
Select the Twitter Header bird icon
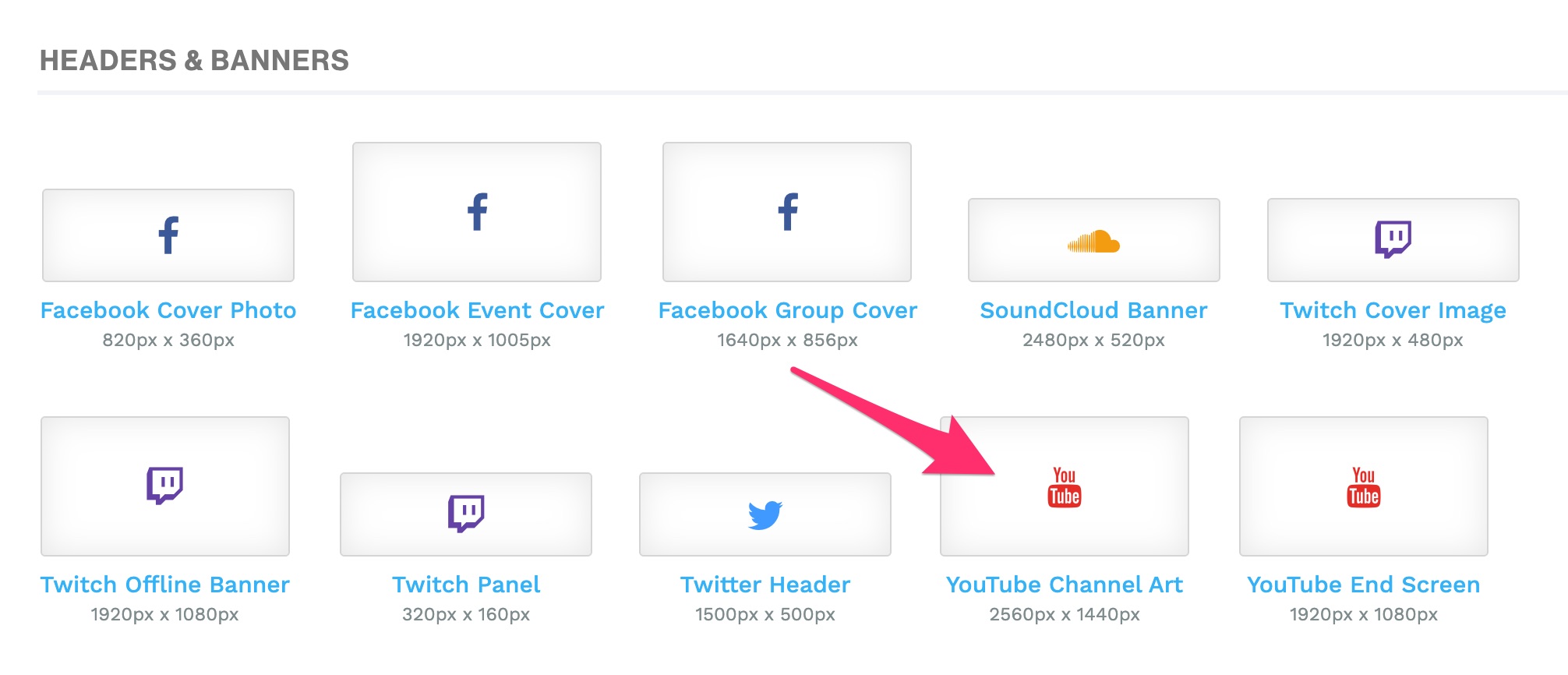click(x=765, y=515)
